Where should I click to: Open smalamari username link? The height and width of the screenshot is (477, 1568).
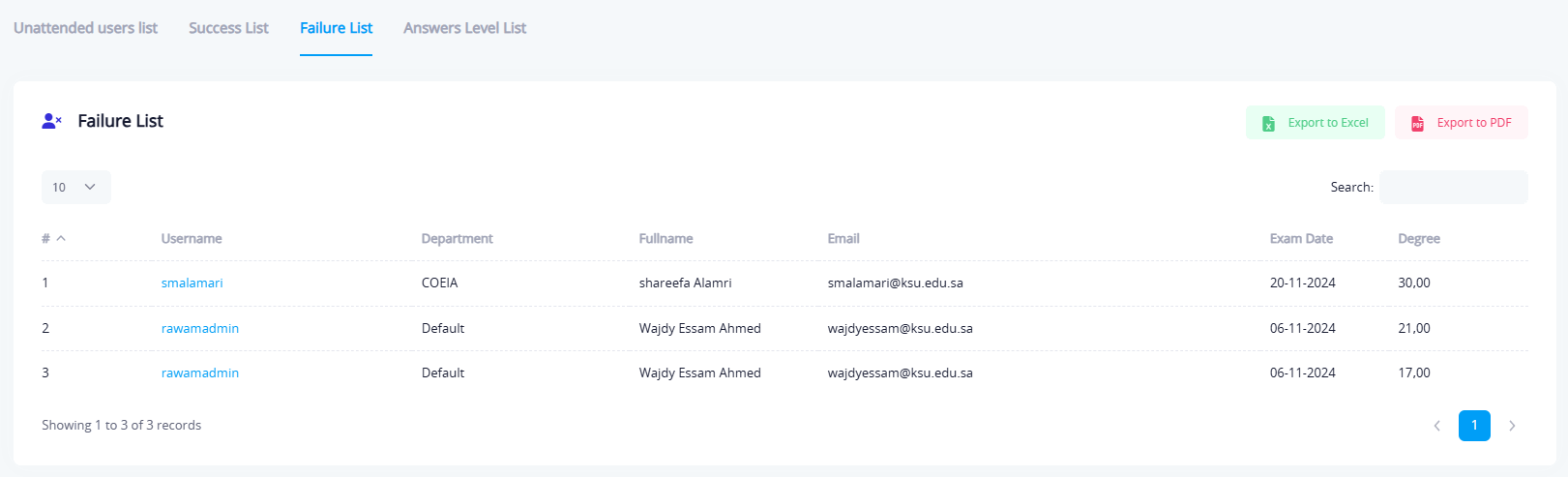pyautogui.click(x=192, y=283)
